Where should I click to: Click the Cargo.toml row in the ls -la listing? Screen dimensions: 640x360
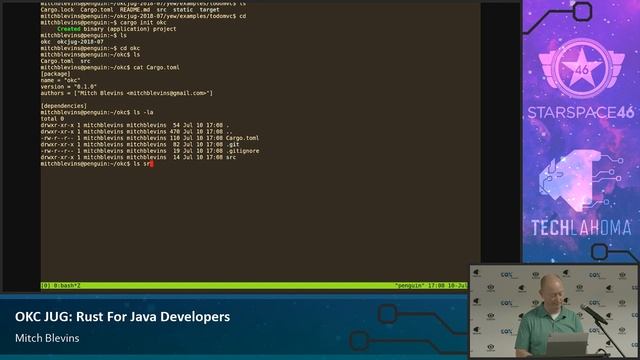[150, 138]
